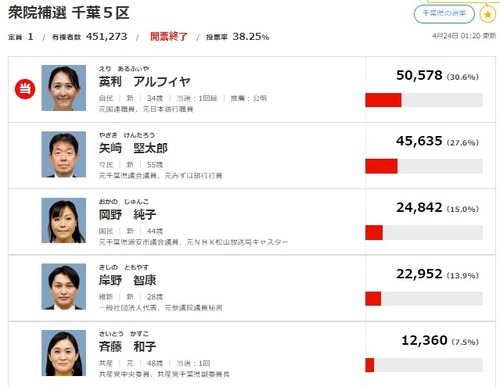500x387 pixels.
Task: Click photo of 英利 アルフィヤ
Action: click(x=64, y=88)
